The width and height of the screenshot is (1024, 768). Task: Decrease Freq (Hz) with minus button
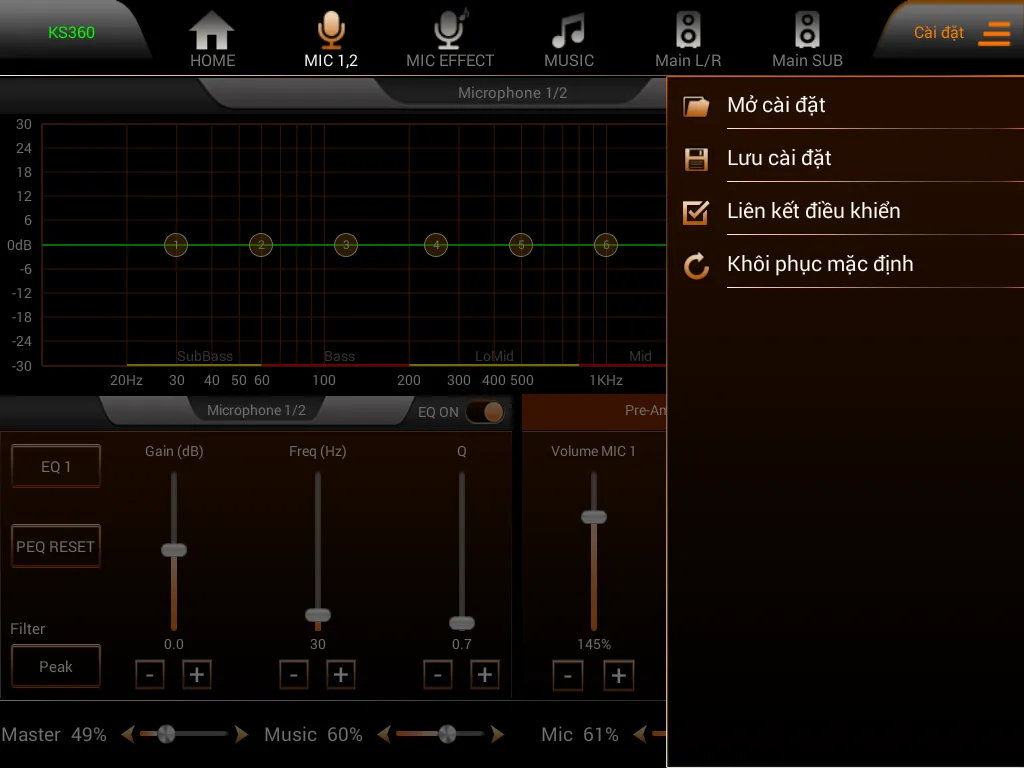(x=293, y=675)
